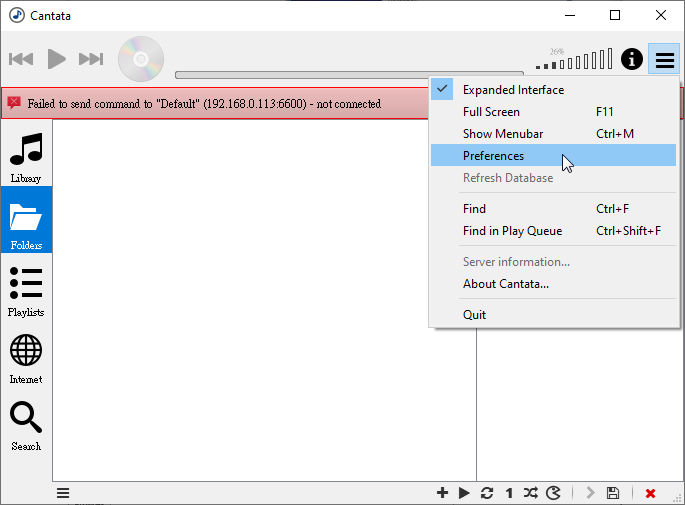Click the CD album cover placeholder
685x505 pixels.
pos(141,59)
